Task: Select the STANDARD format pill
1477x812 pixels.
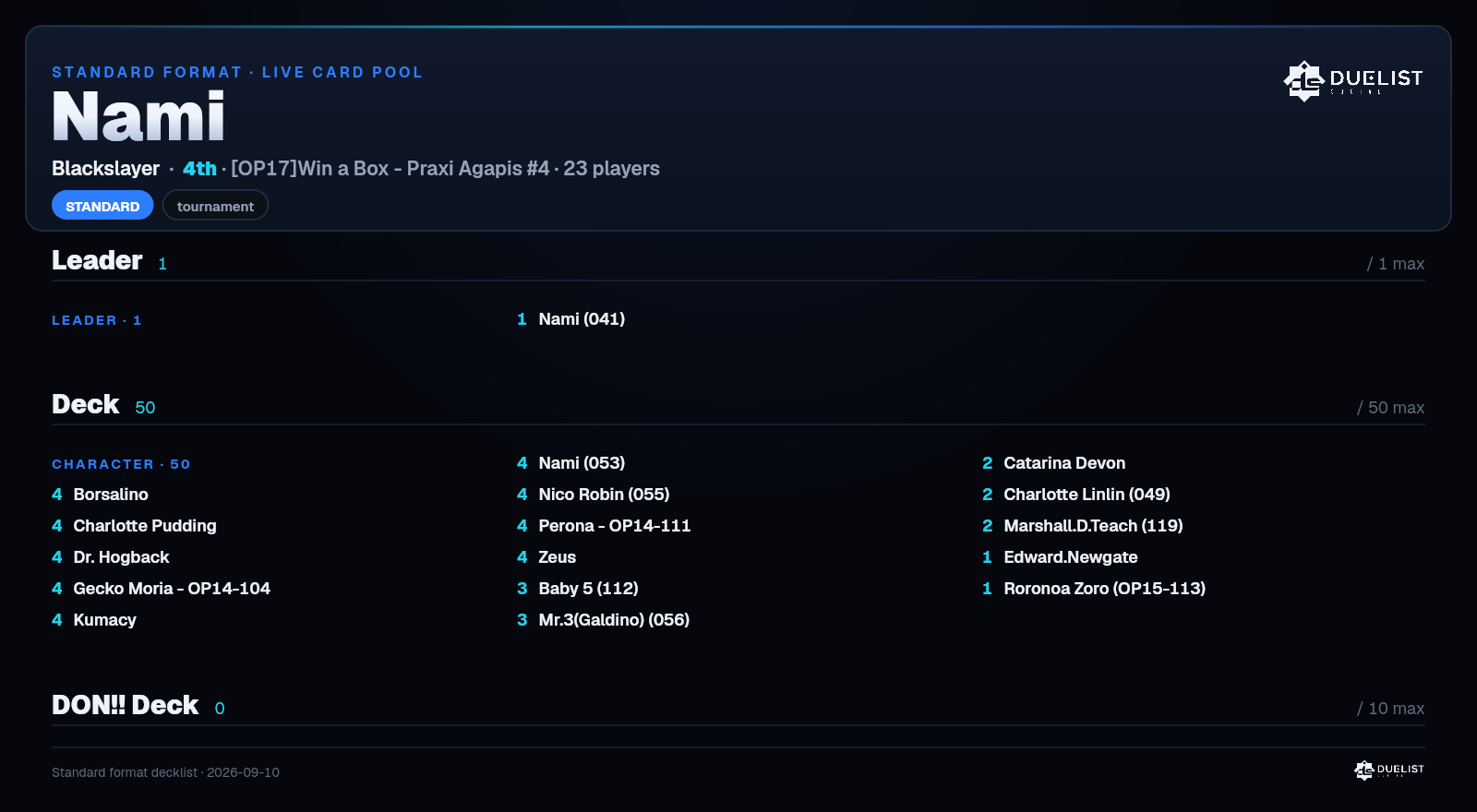Action: point(102,206)
